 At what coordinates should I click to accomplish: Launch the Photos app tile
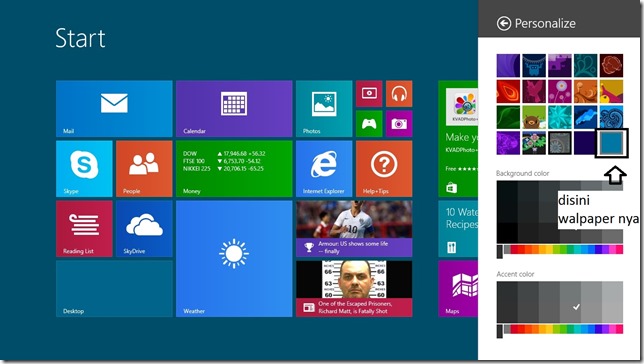click(324, 109)
